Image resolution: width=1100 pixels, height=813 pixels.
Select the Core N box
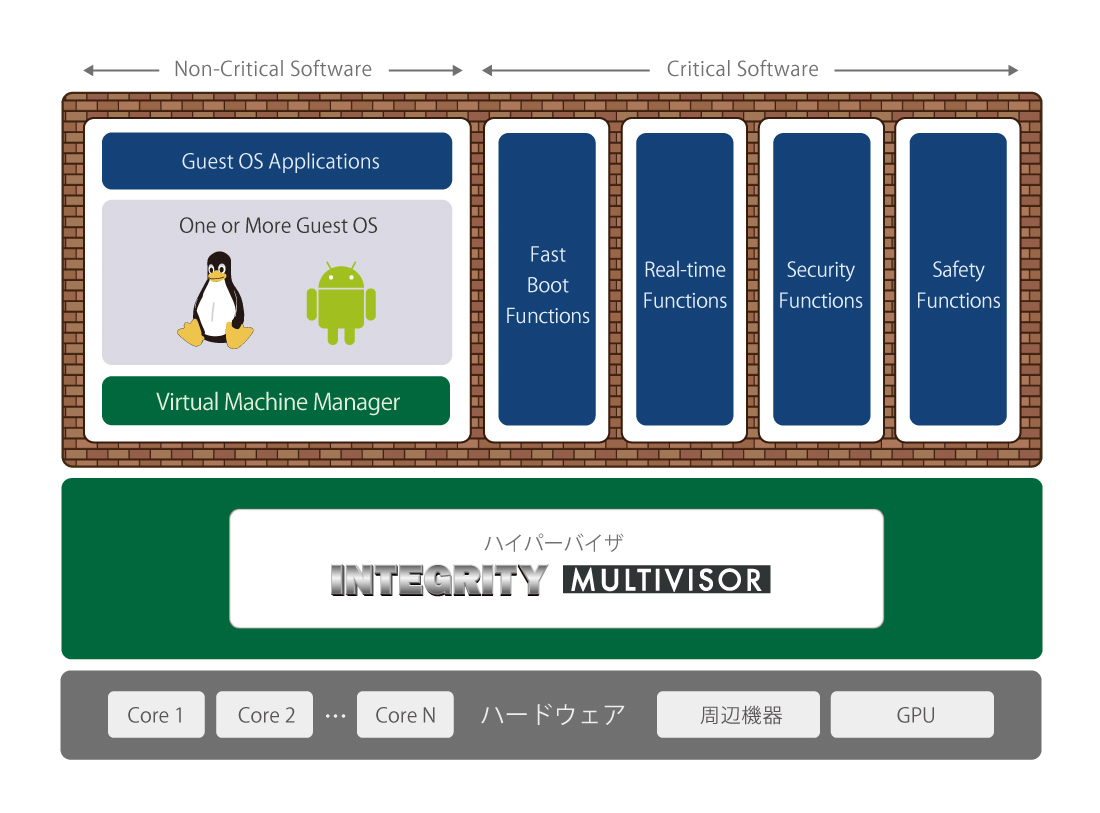(x=405, y=715)
